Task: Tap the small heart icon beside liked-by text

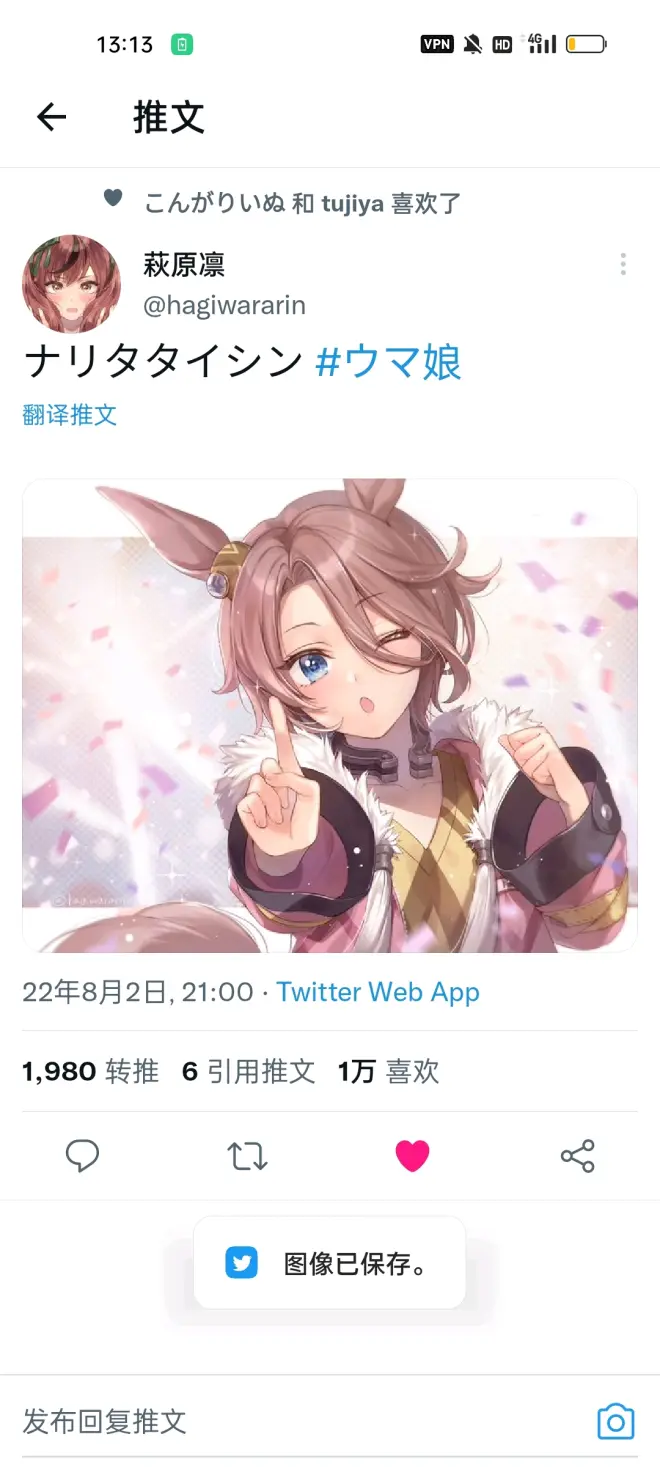Action: [x=113, y=198]
